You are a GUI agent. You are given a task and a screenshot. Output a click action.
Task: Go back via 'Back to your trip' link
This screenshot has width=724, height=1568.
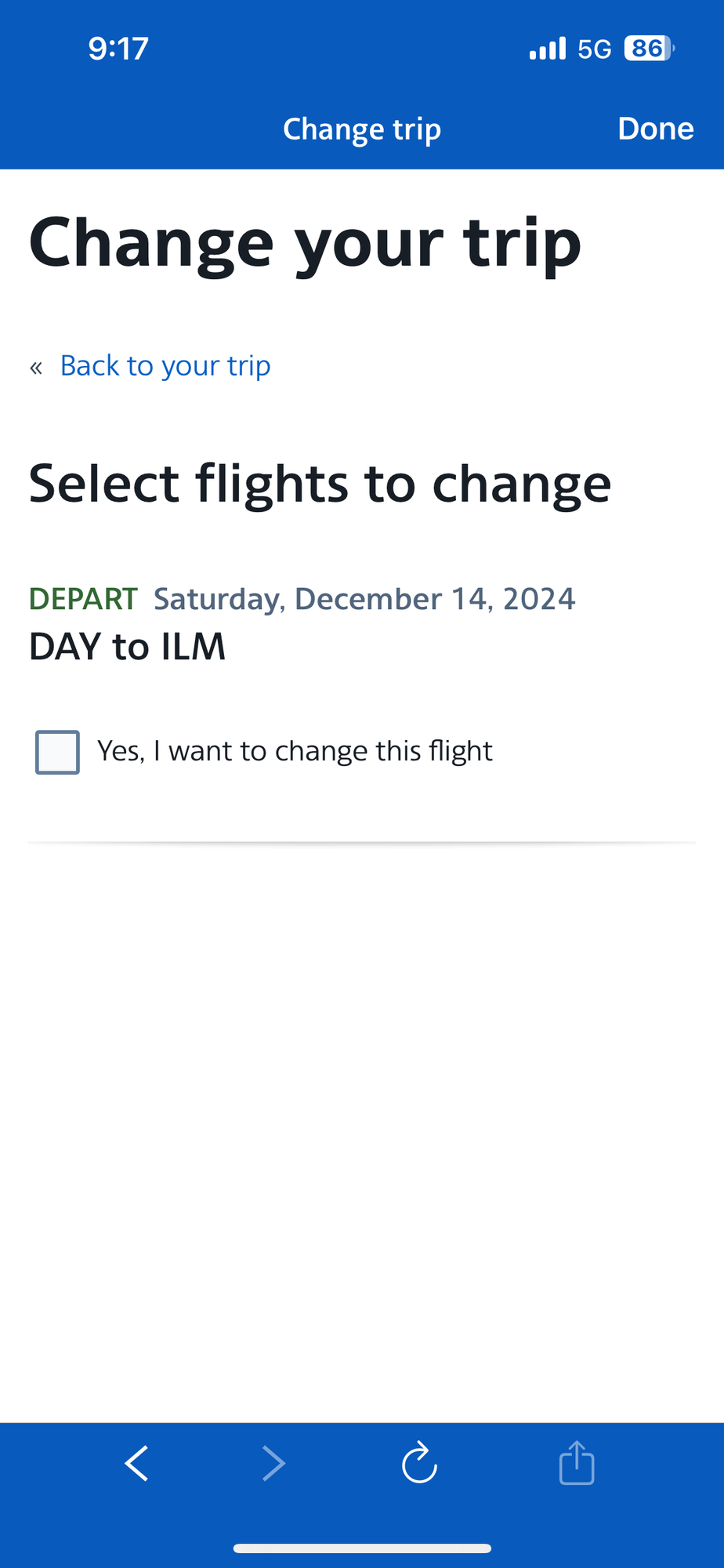click(165, 366)
